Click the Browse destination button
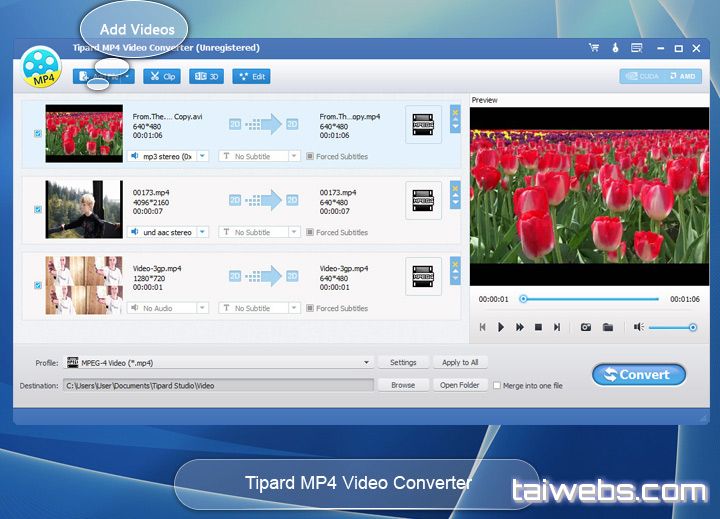This screenshot has height=519, width=720. pyautogui.click(x=403, y=385)
